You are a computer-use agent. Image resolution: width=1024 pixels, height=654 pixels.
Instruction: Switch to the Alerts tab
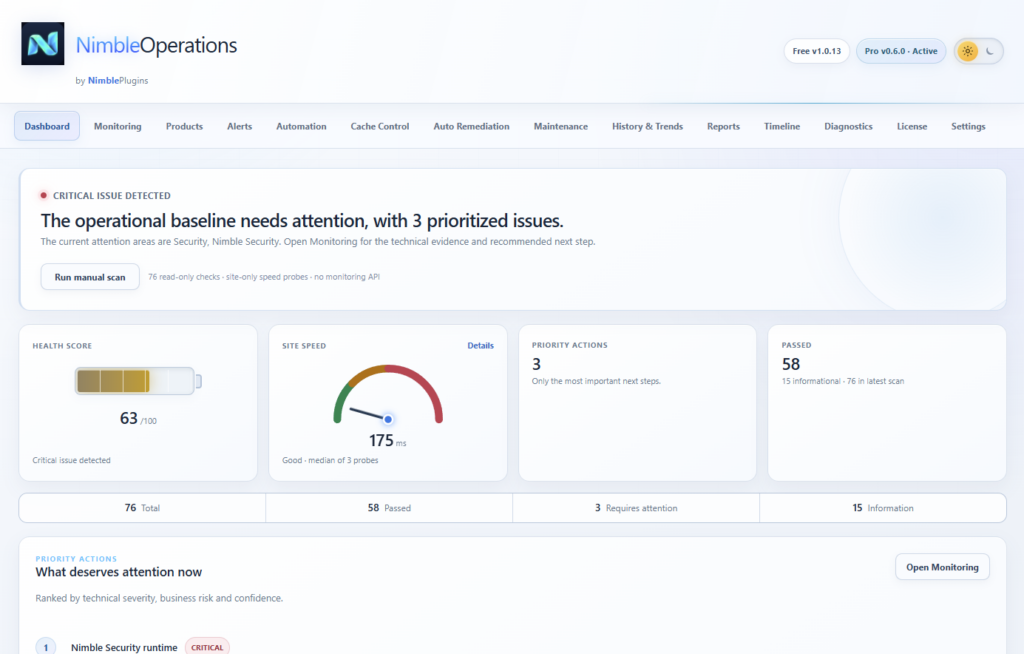tap(240, 126)
